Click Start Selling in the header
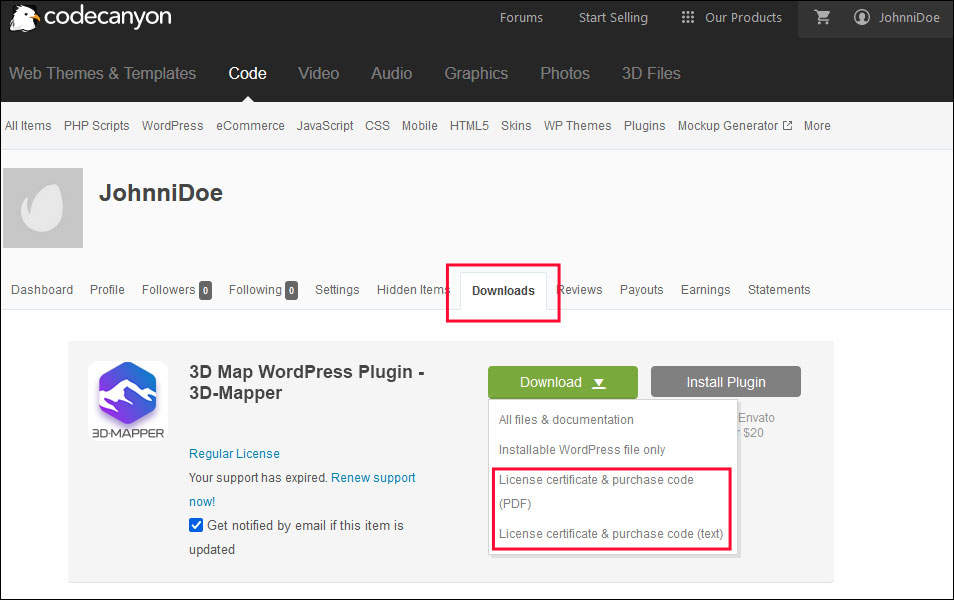Viewport: 954px width, 600px height. (x=613, y=18)
